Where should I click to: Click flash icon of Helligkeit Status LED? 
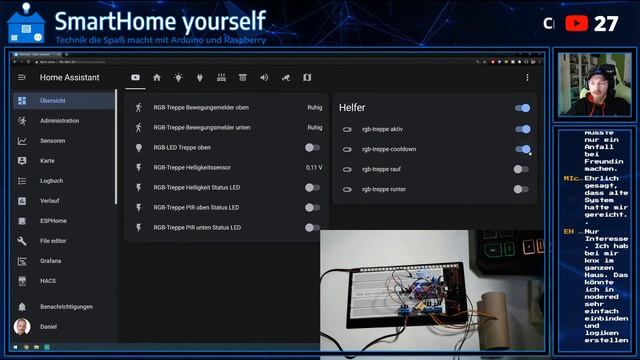pyautogui.click(x=139, y=187)
